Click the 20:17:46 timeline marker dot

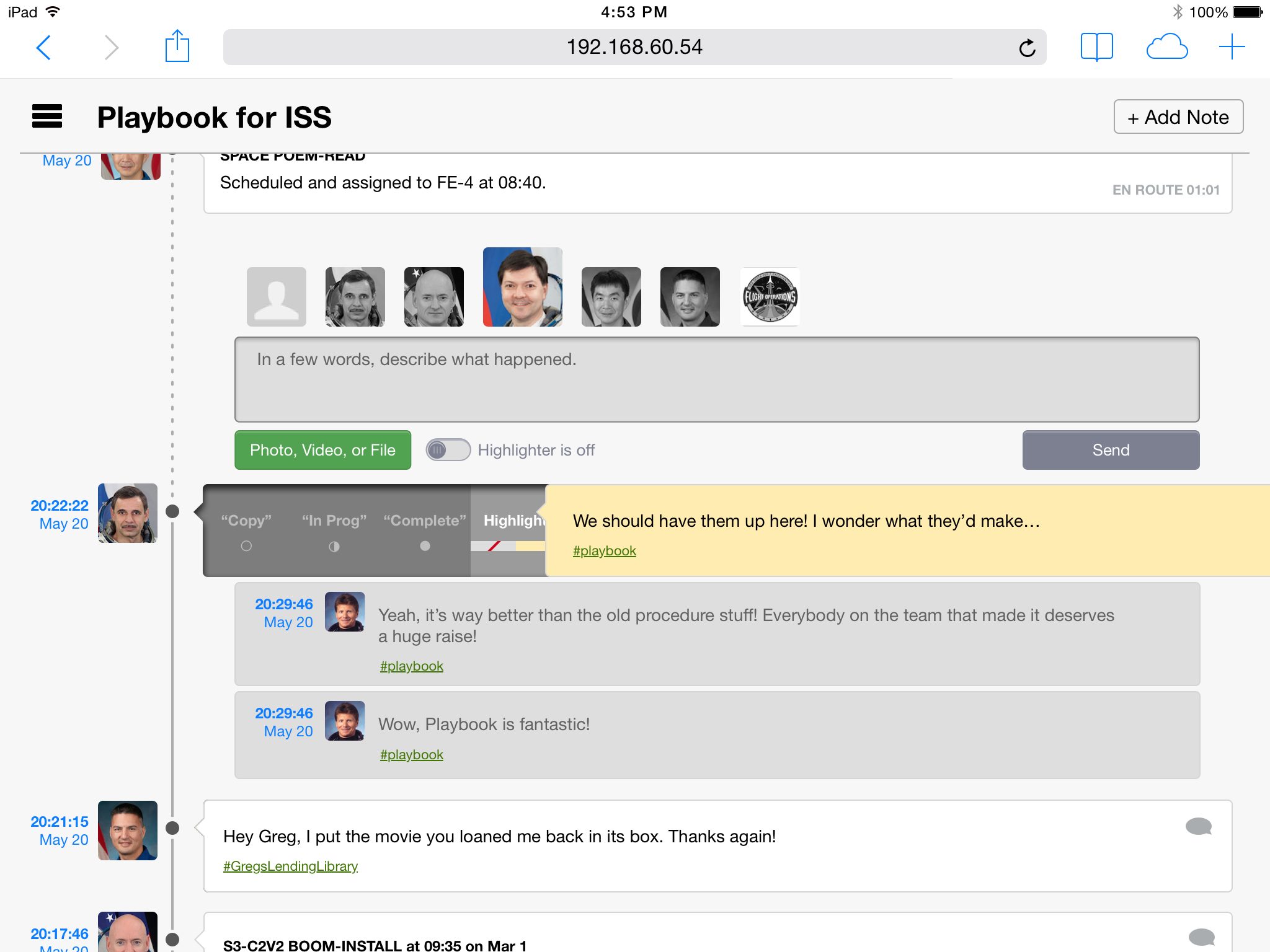point(173,940)
